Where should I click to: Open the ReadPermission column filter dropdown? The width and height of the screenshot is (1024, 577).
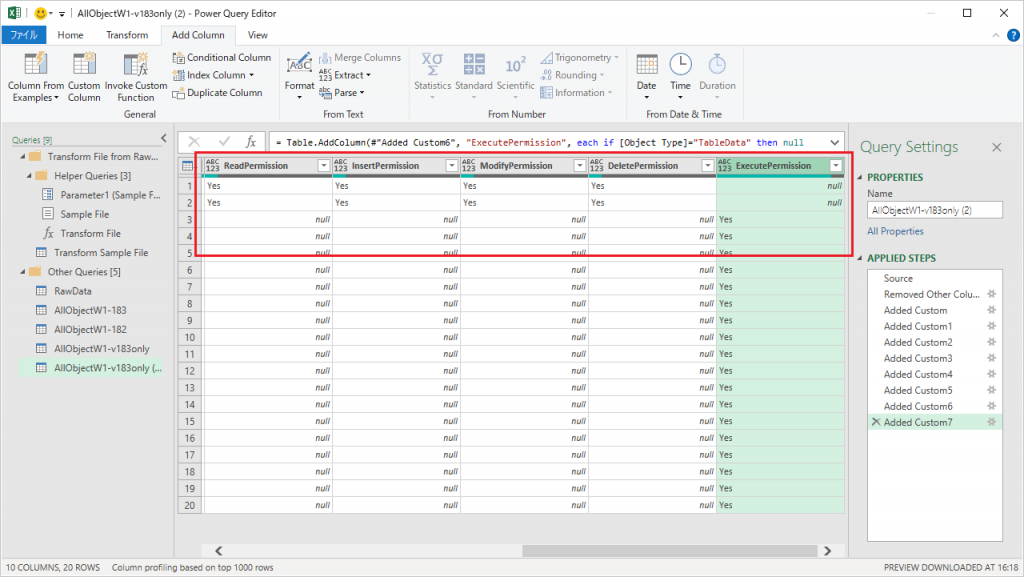pyautogui.click(x=323, y=166)
